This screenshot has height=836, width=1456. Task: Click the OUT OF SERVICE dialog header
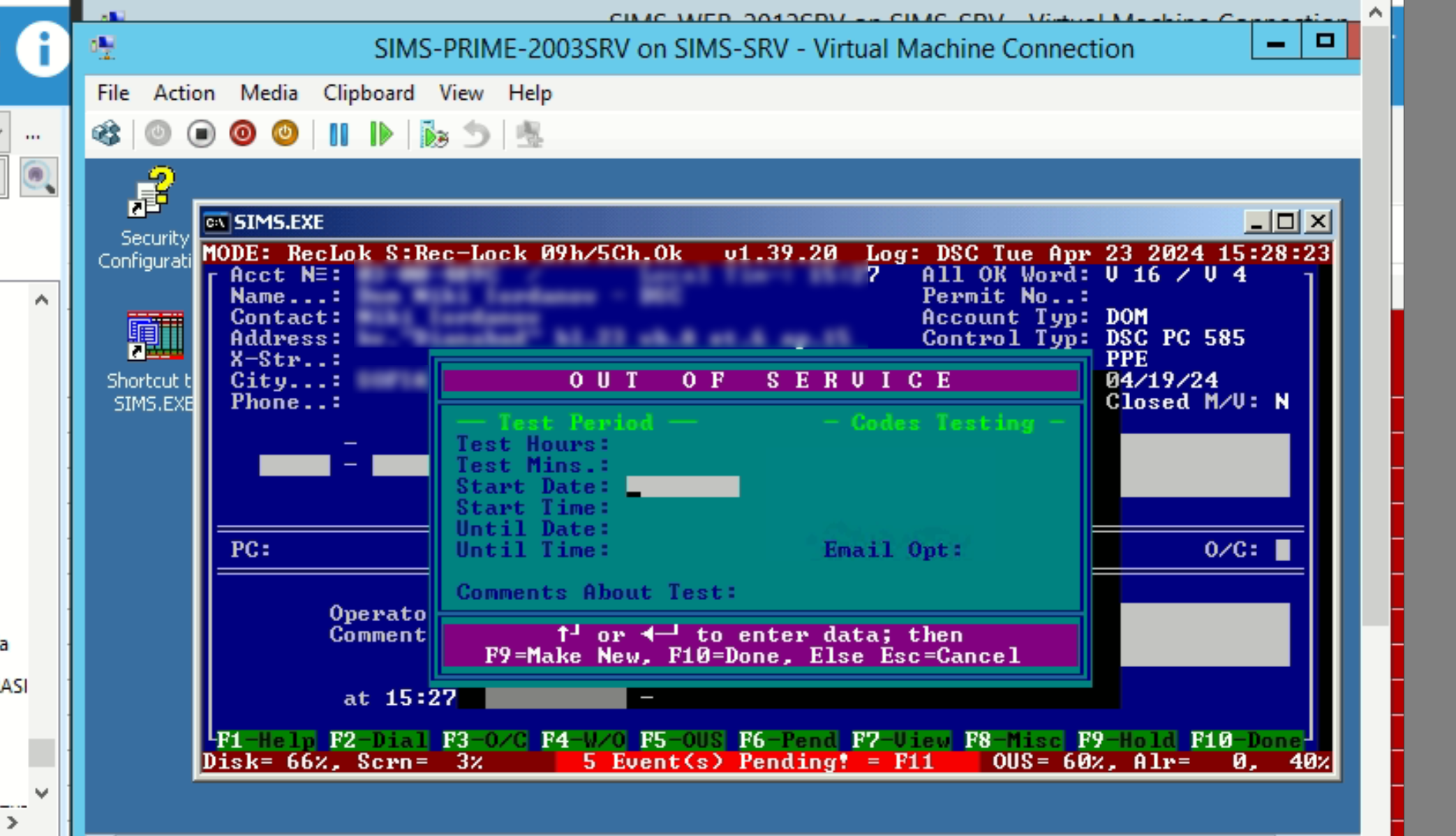coord(761,380)
